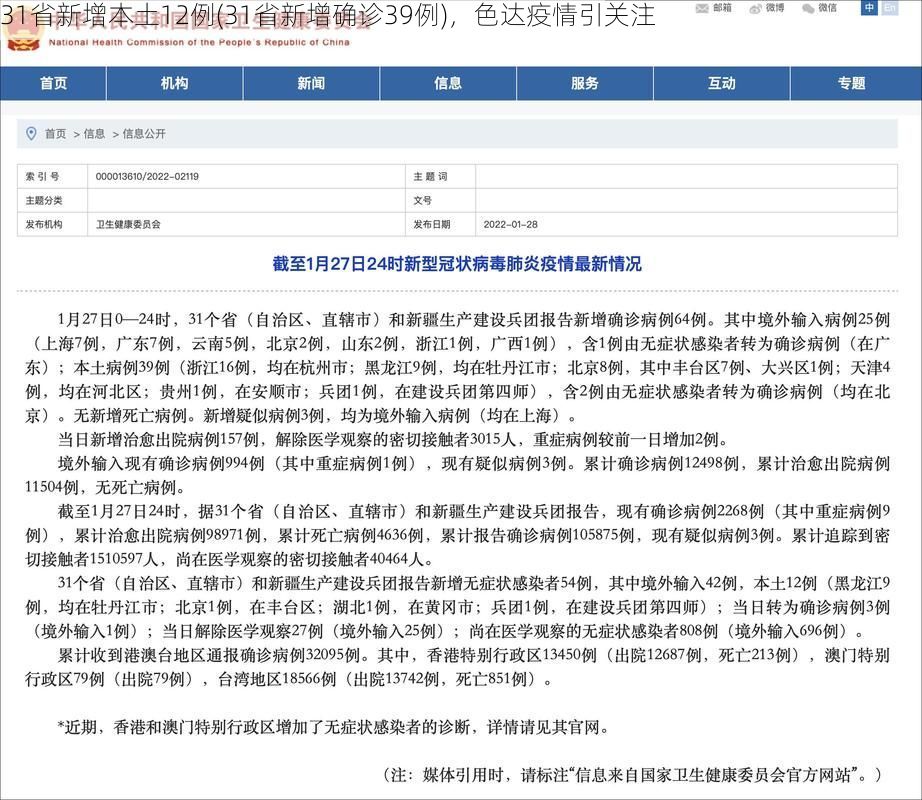
Task: Click the 邮箱 mail icon
Action: 702,9
